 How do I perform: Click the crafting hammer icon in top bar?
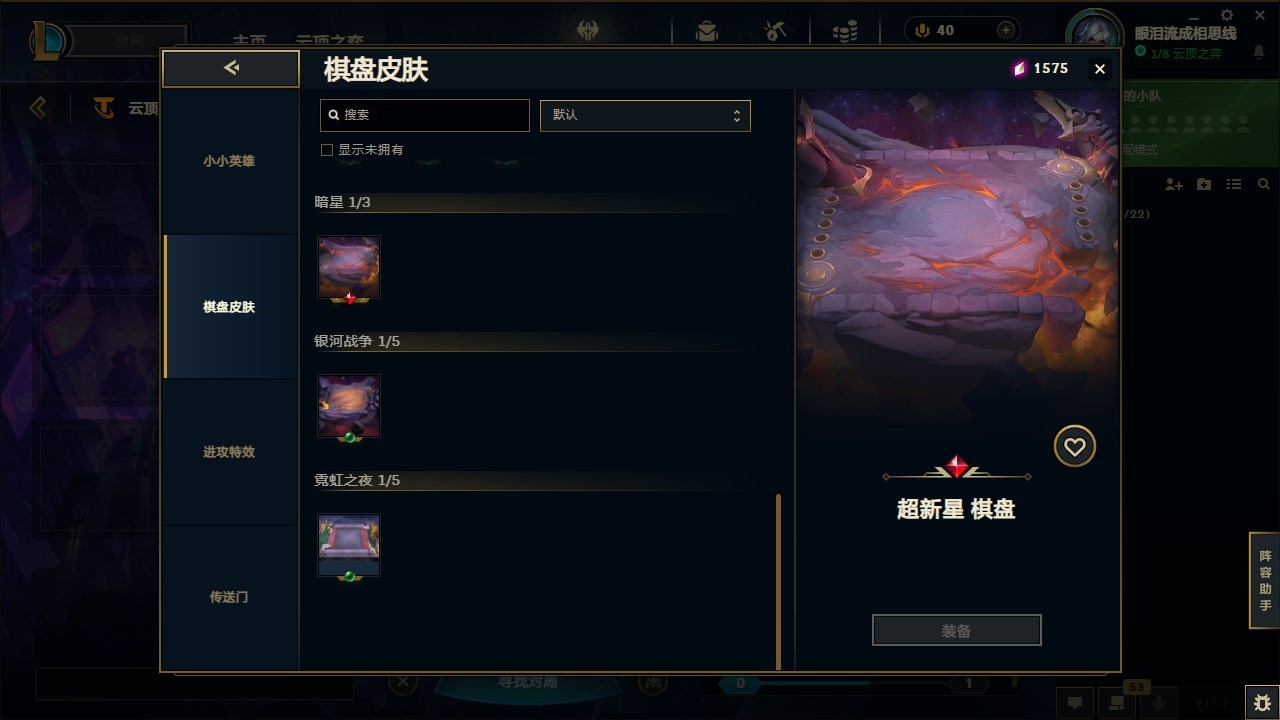(776, 31)
